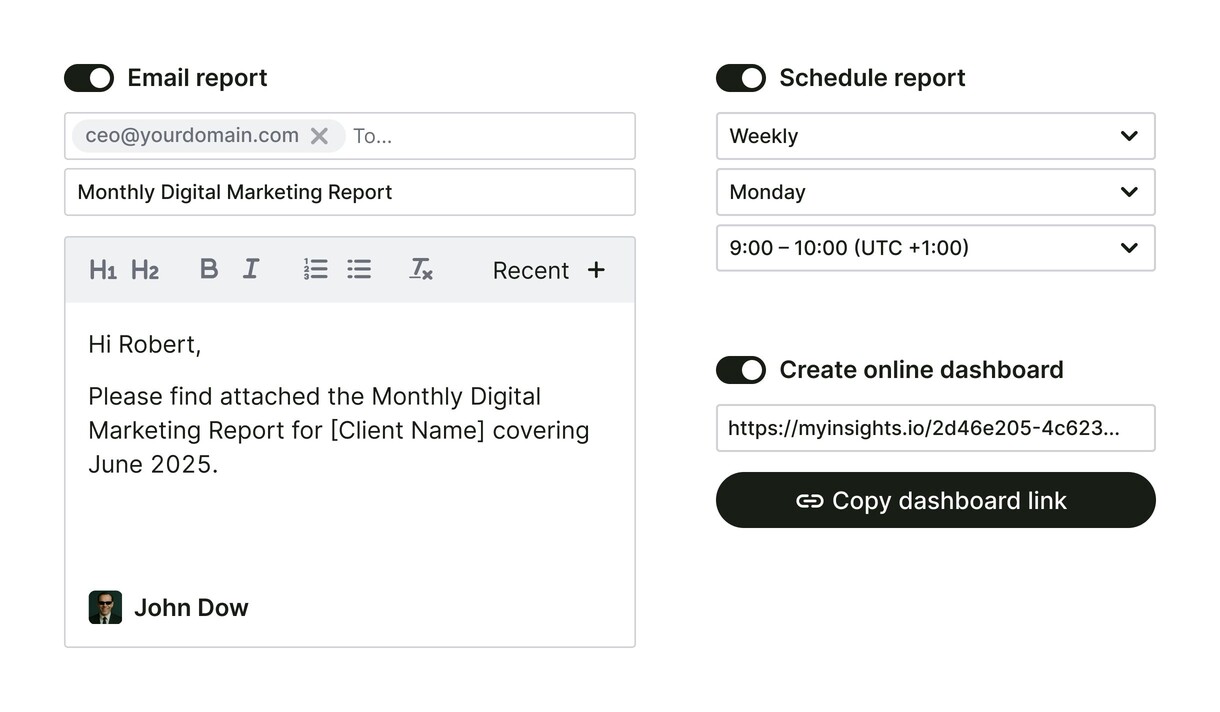Viewport: 1220px width, 712px height.
Task: Click the 'Please find attached' paragraph
Action: (x=339, y=430)
